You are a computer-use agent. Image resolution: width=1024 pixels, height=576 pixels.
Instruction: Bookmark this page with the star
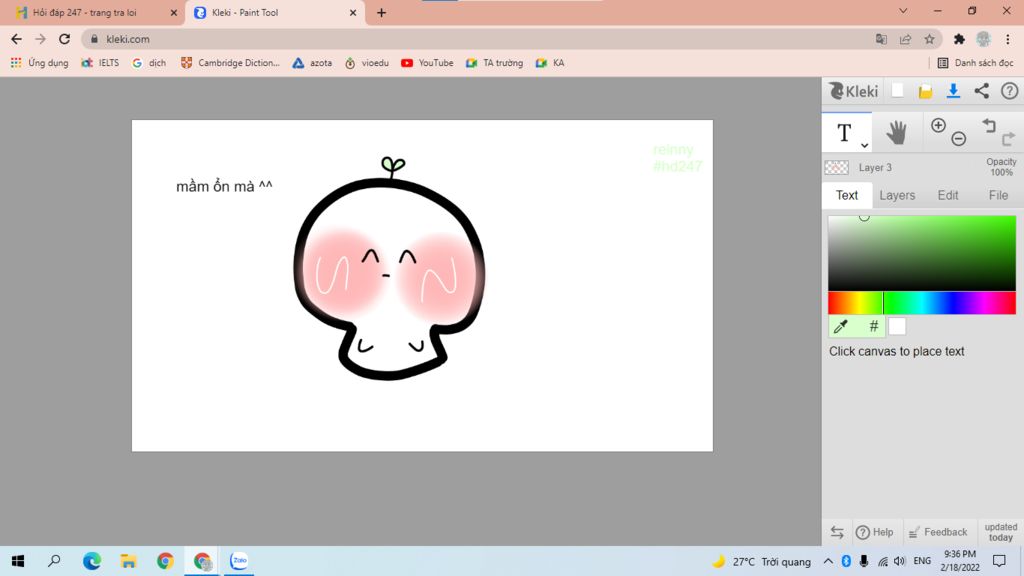[929, 39]
